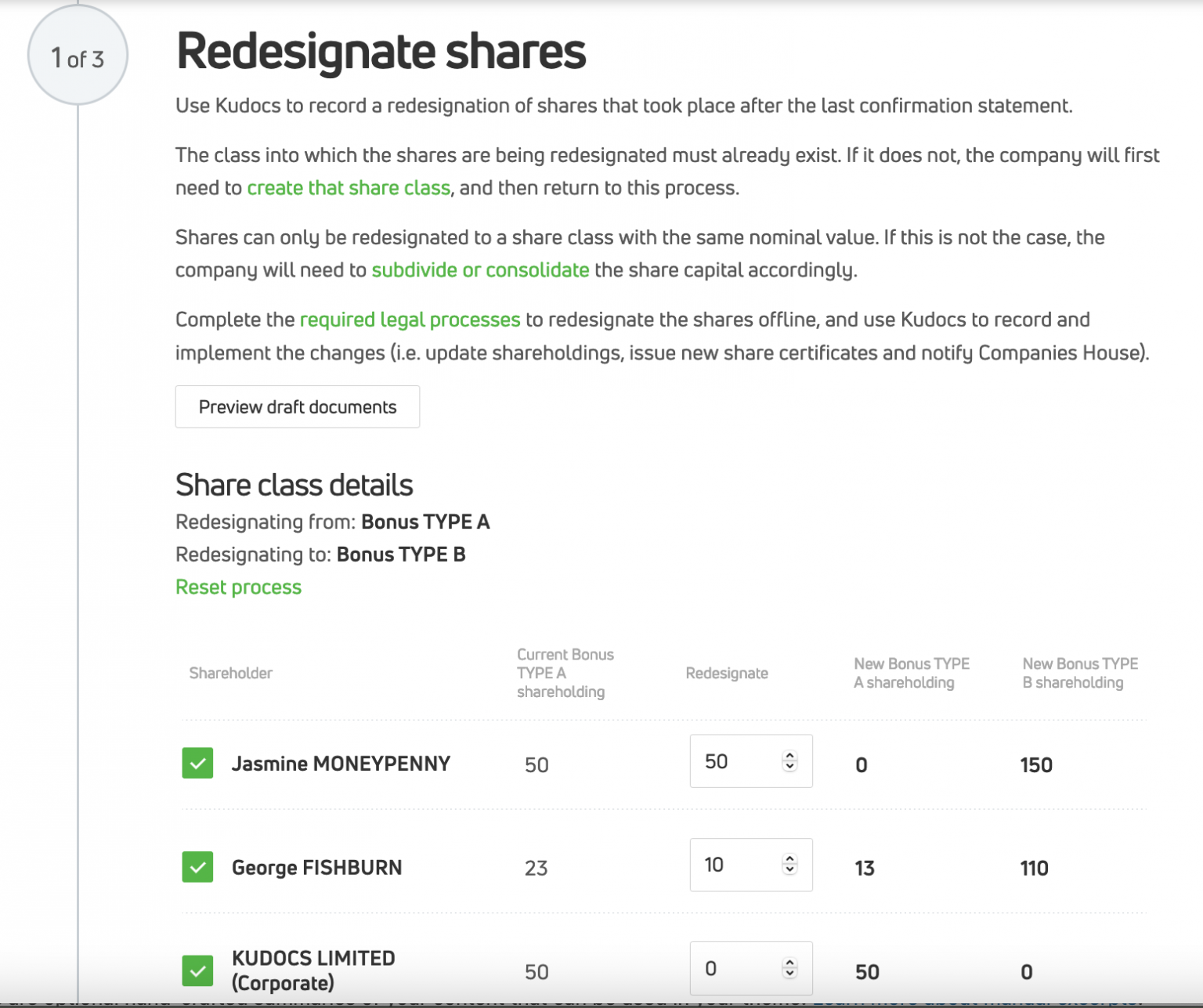Image resolution: width=1203 pixels, height=1008 pixels.
Task: Untick the George FISHBURN checkbox
Action: point(197,867)
